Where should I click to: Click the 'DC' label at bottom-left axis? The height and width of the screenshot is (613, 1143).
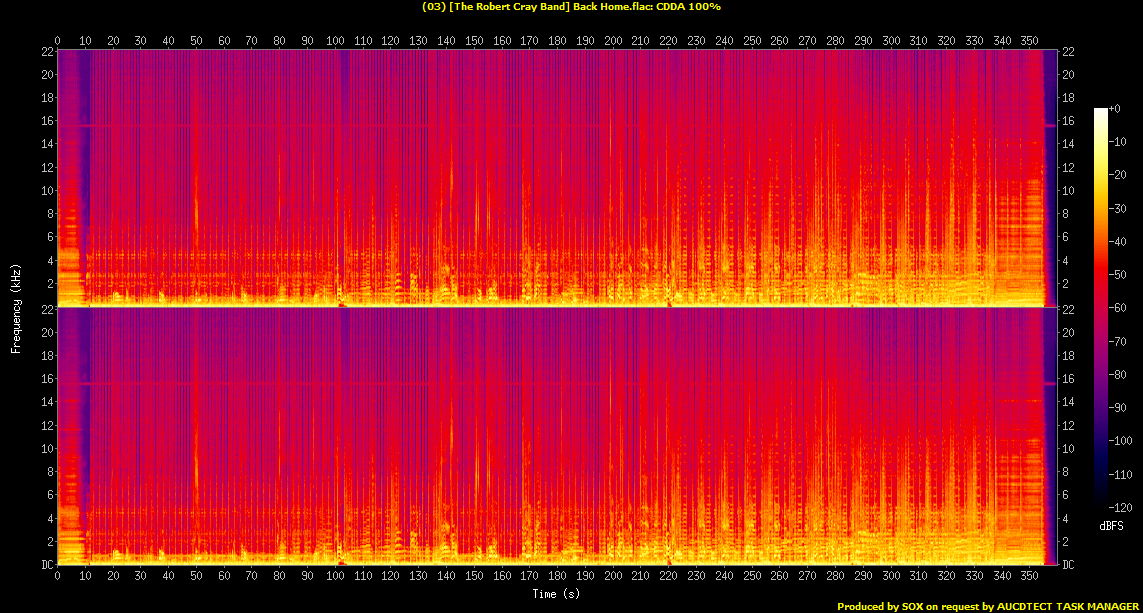pos(45,565)
